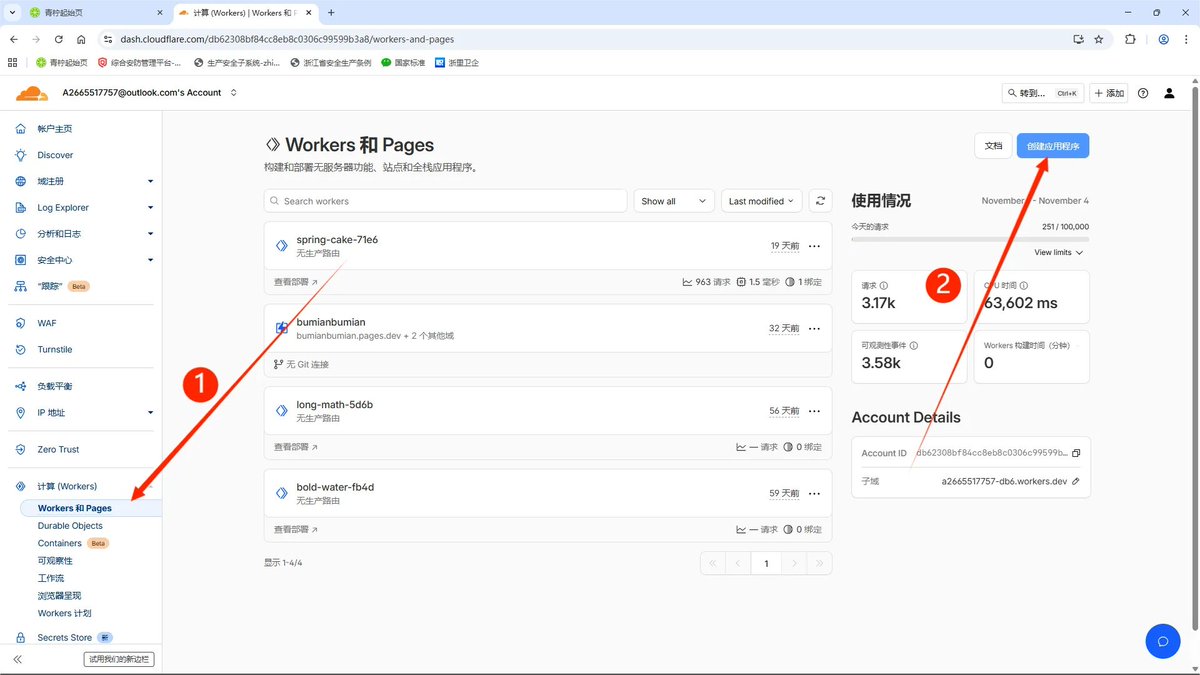Click page 1 in pagination

click(766, 564)
